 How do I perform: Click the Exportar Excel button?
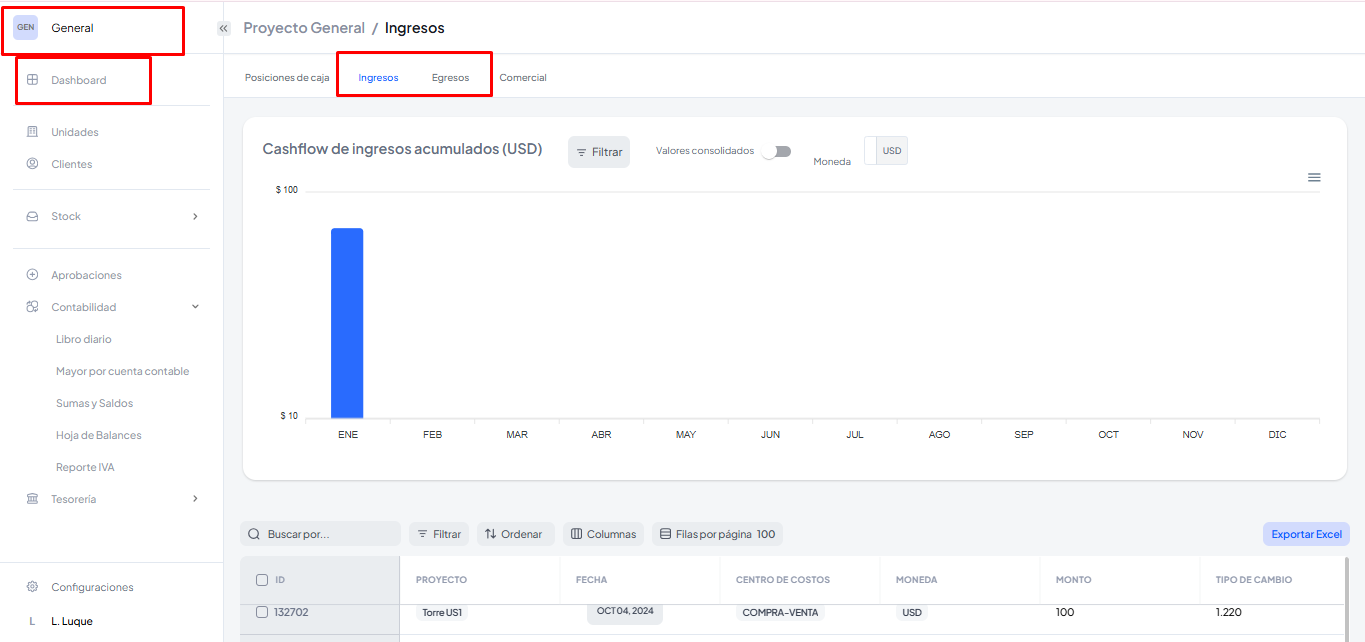[x=1306, y=534]
